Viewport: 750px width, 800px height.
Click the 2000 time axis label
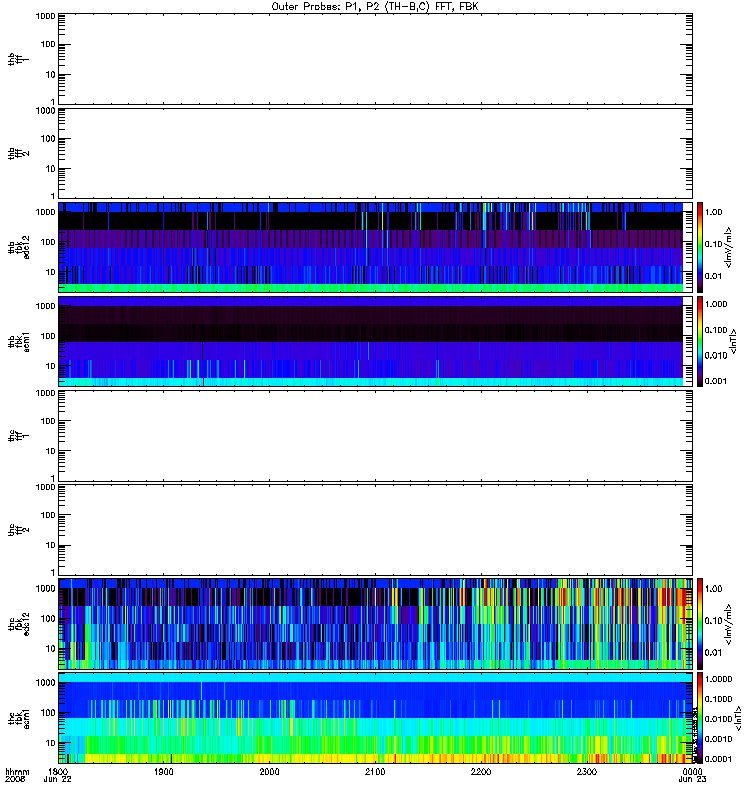pyautogui.click(x=269, y=772)
